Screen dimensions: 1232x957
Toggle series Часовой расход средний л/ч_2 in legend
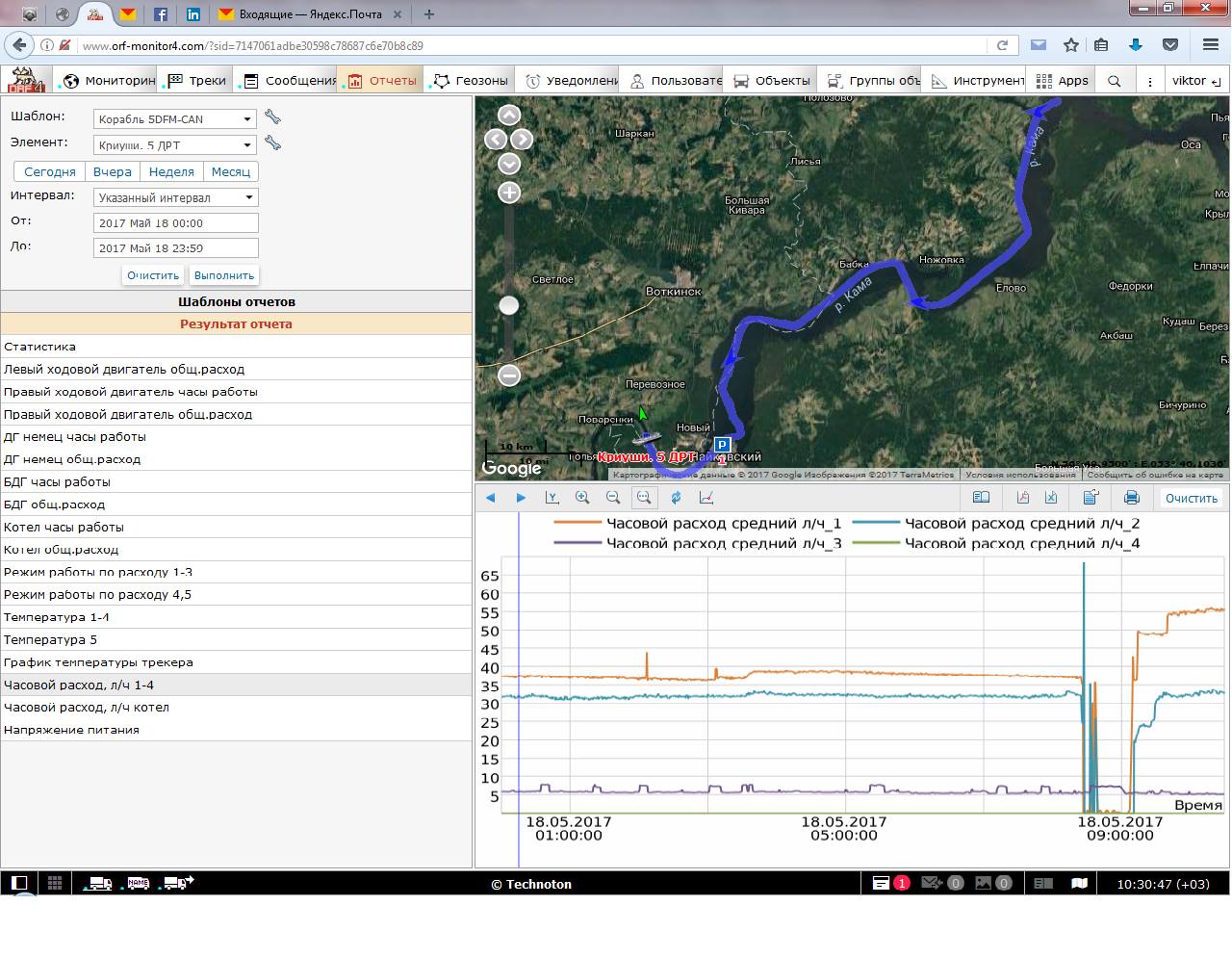point(1021,524)
